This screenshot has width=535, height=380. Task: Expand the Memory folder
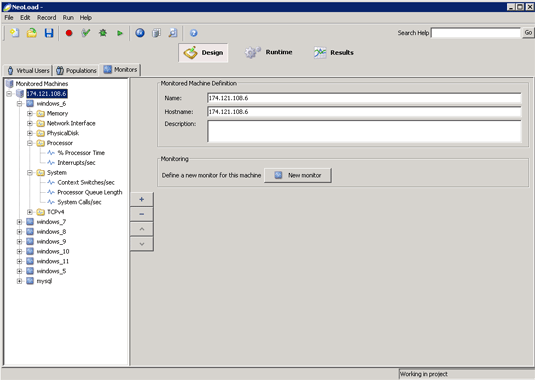coord(30,113)
